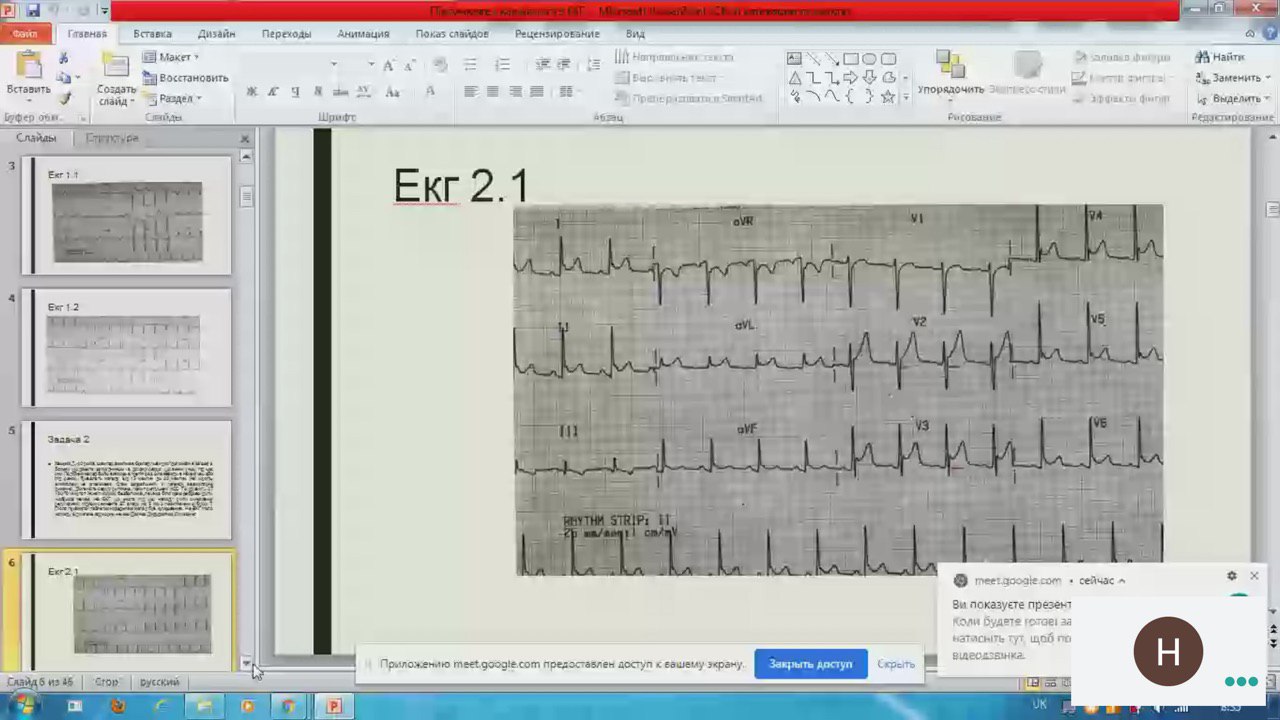The image size is (1280, 720).
Task: Open the font size dropdown arrow
Action: click(371, 65)
